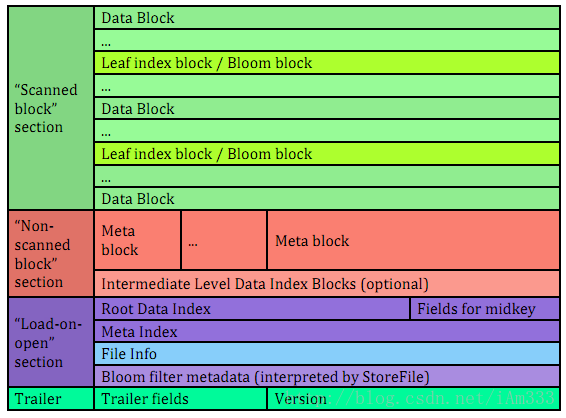Click the "Load-on-open" section label
Image resolution: width=566 pixels, height=418 pixels.
click(x=51, y=342)
